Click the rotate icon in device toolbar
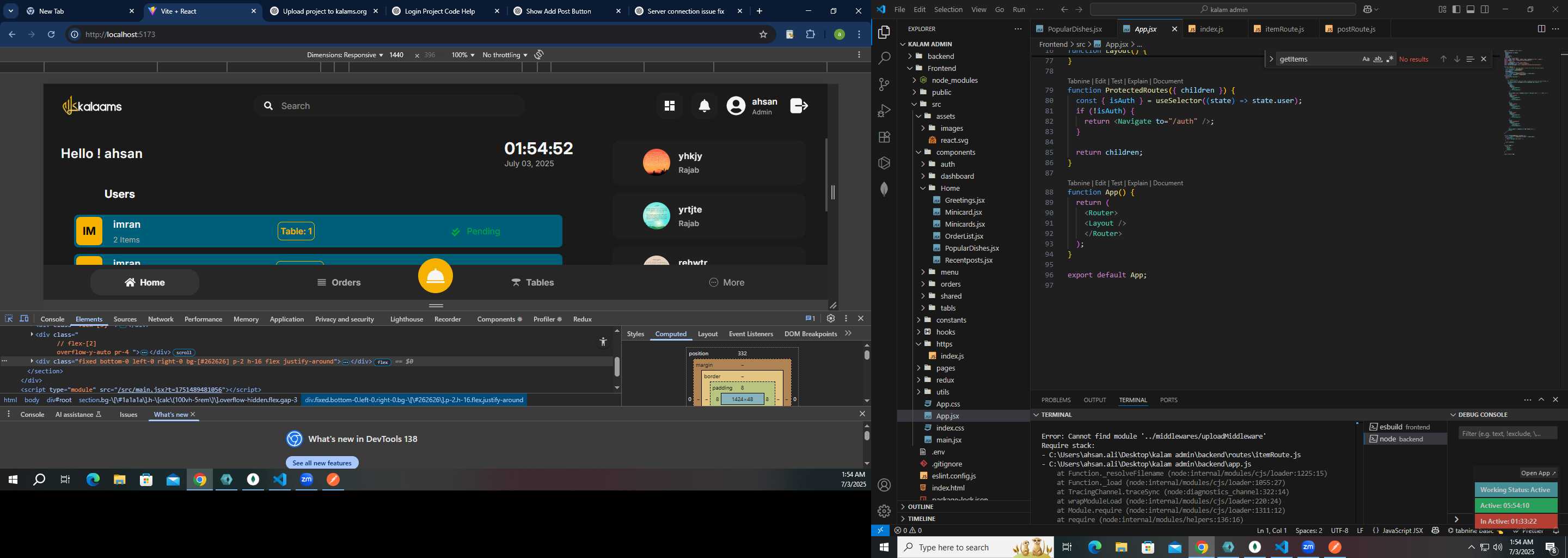 pyautogui.click(x=538, y=55)
